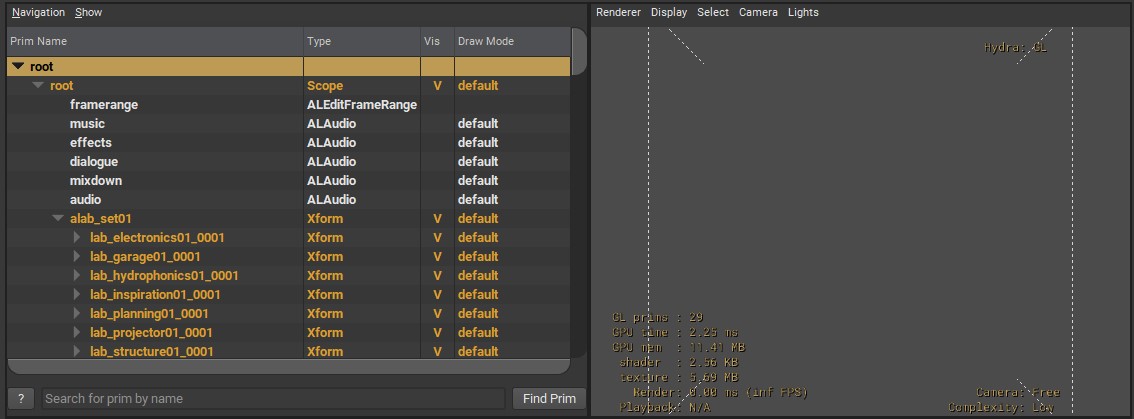Viewport: 1134px width, 419px height.
Task: Open the Select menu
Action: coord(713,12)
